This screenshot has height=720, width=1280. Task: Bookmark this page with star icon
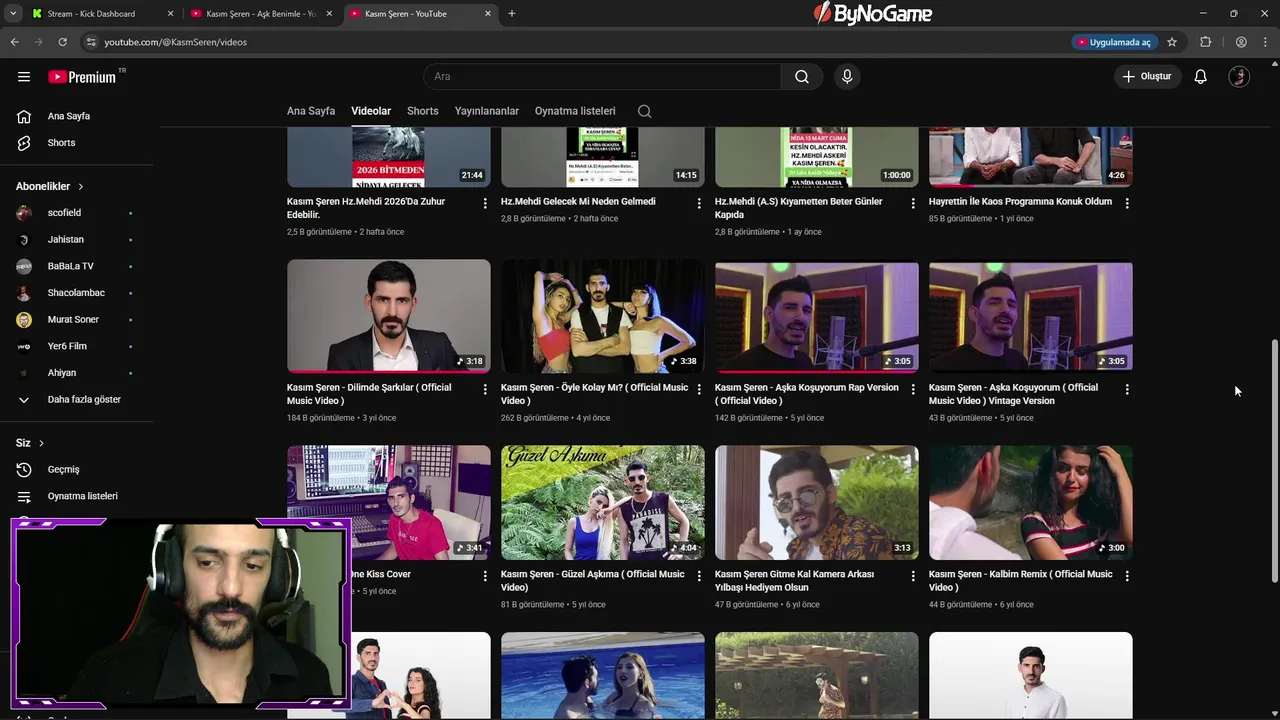tap(1172, 42)
